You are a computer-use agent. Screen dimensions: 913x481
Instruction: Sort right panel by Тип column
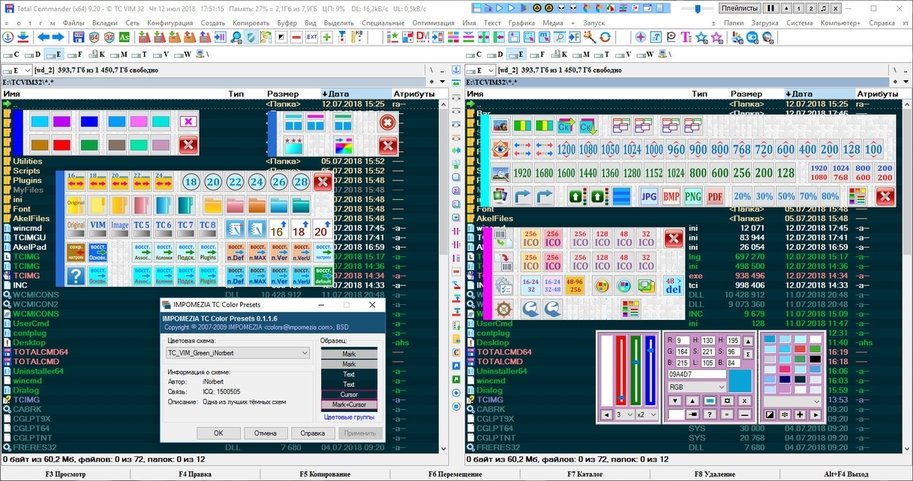pos(699,94)
